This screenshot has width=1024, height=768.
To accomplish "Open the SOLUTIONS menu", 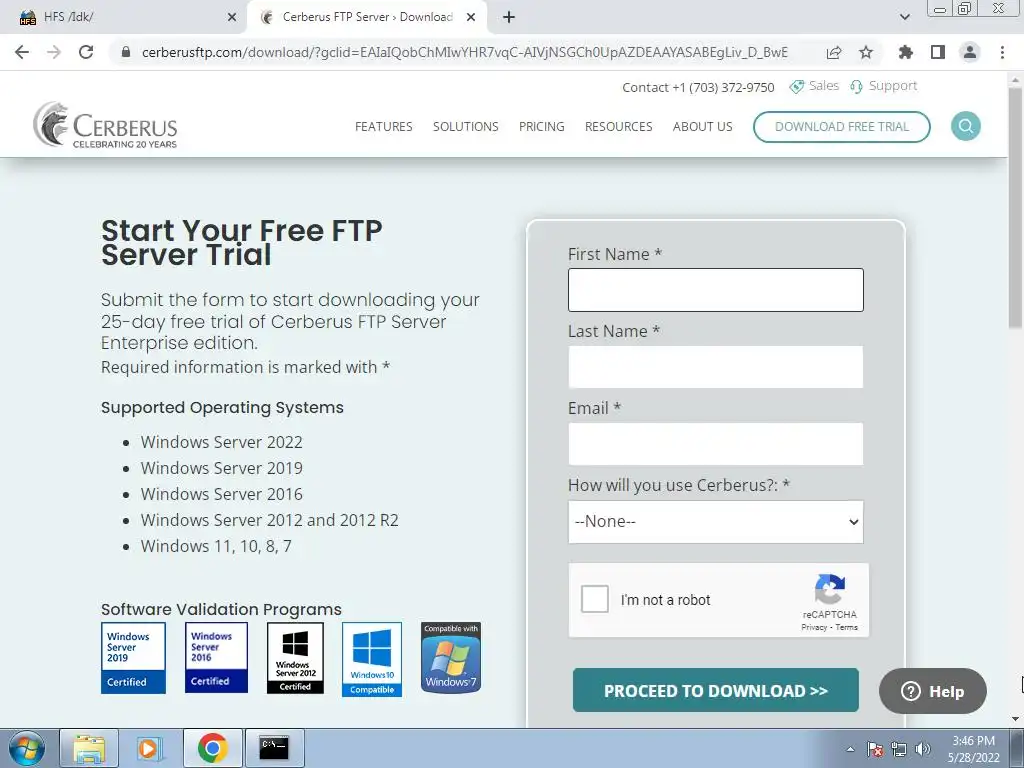I will [x=466, y=127].
